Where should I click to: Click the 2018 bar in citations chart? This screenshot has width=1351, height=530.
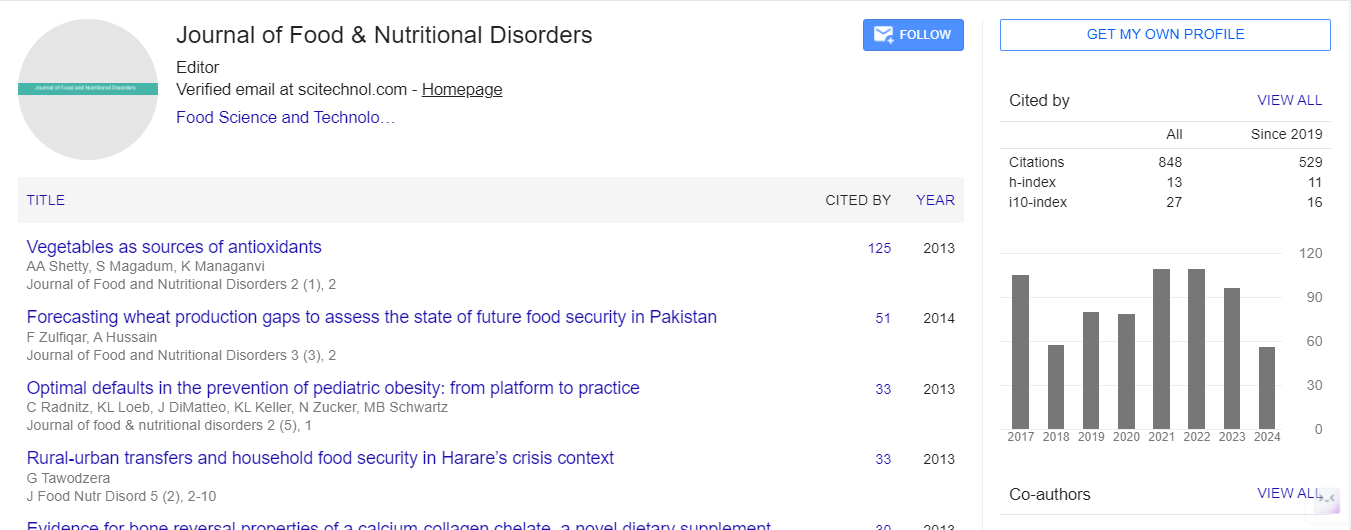pos(1056,387)
